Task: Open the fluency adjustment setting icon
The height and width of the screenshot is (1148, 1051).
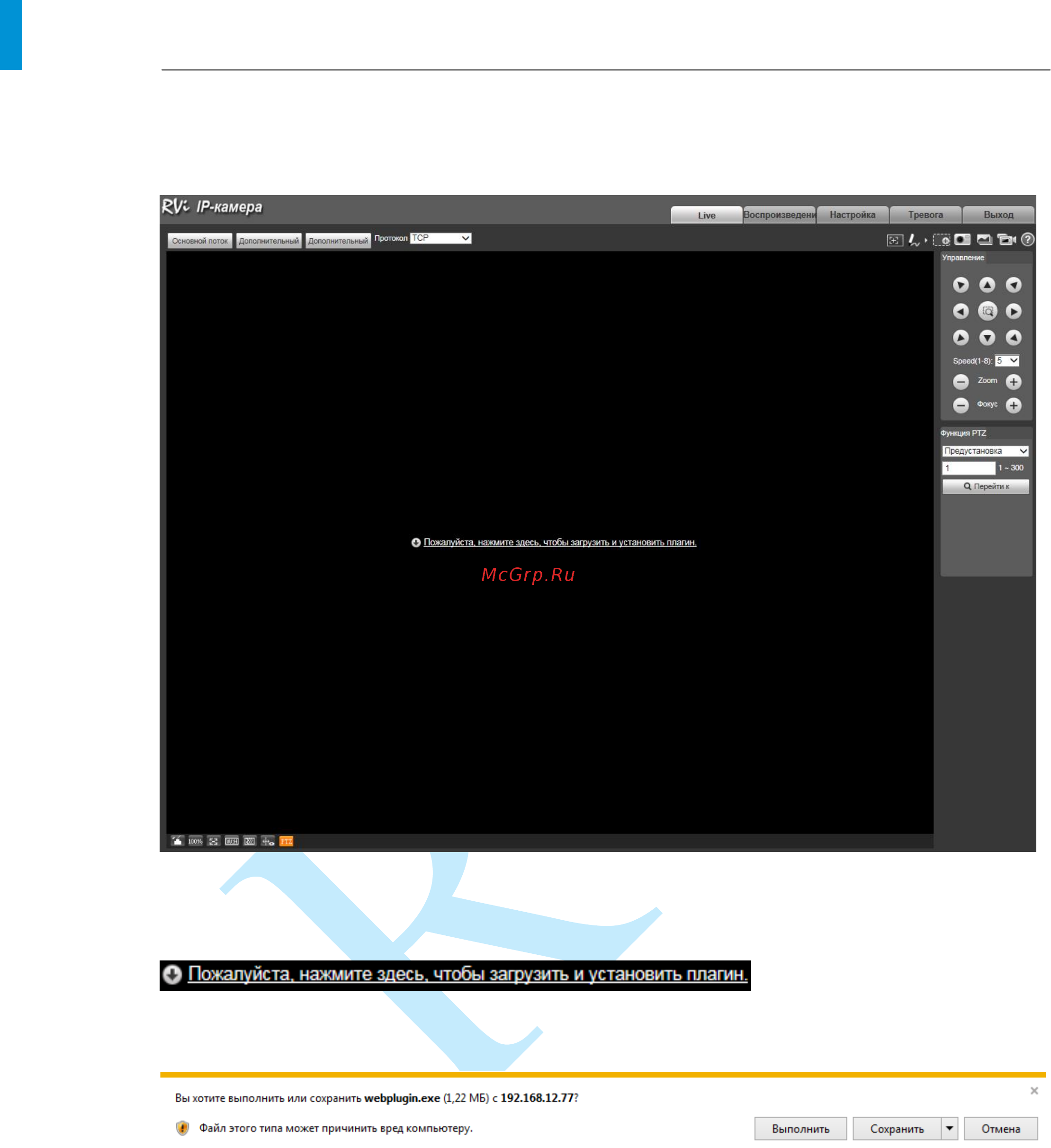Action: tap(250, 841)
